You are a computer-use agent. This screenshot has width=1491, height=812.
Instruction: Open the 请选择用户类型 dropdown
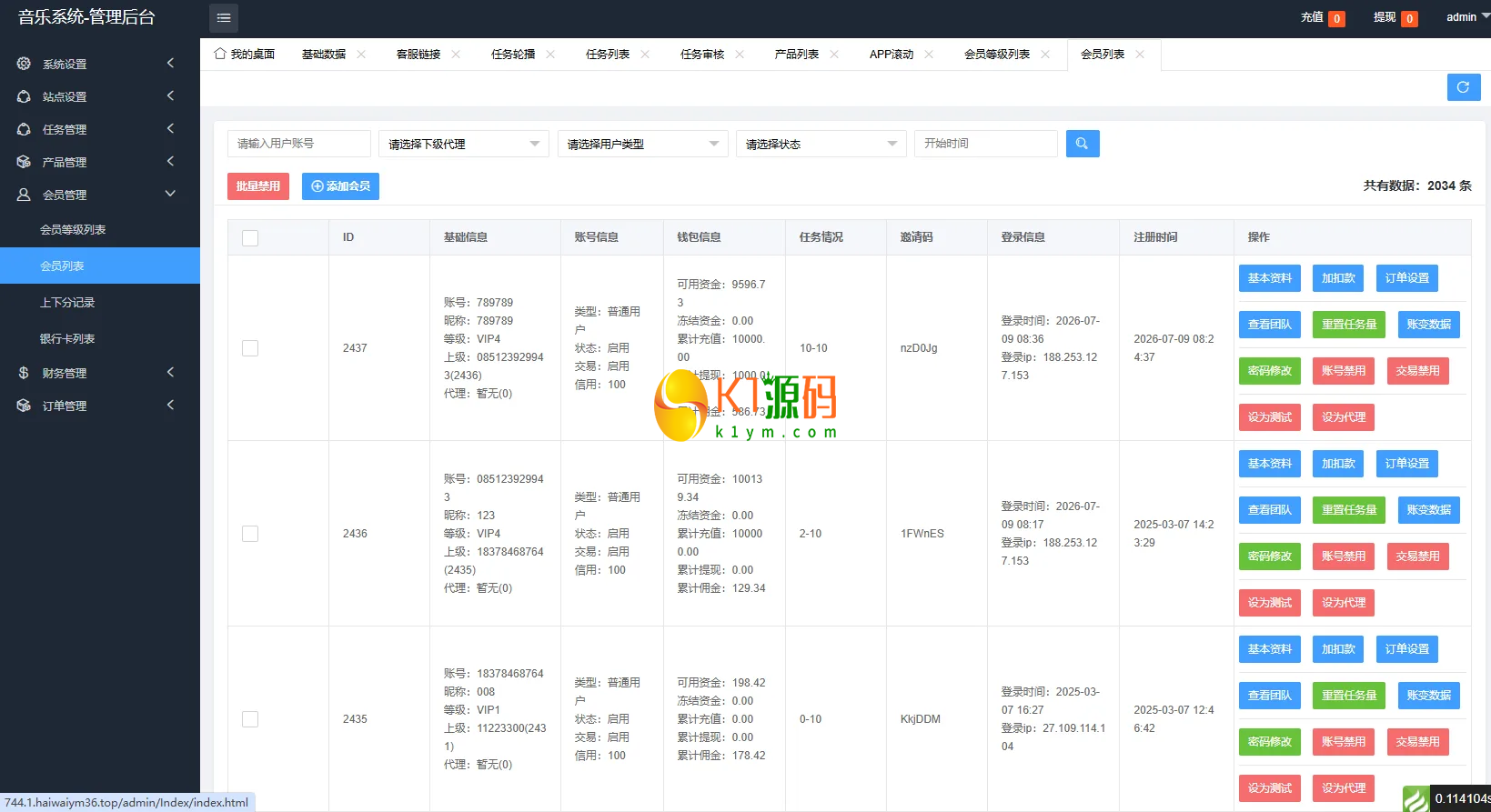point(642,144)
